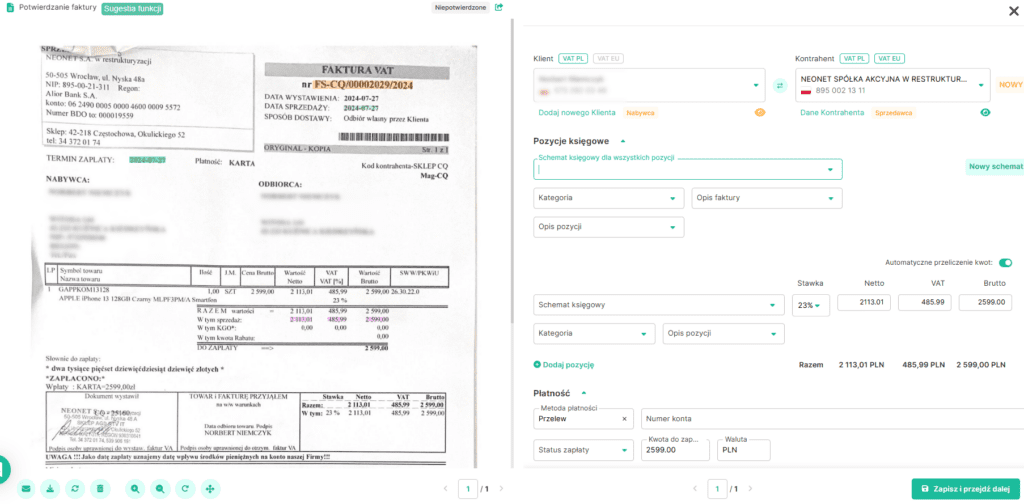This screenshot has width=1024, height=504.
Task: Swap Klient and Kontrahent with arrows icon
Action: click(x=779, y=86)
